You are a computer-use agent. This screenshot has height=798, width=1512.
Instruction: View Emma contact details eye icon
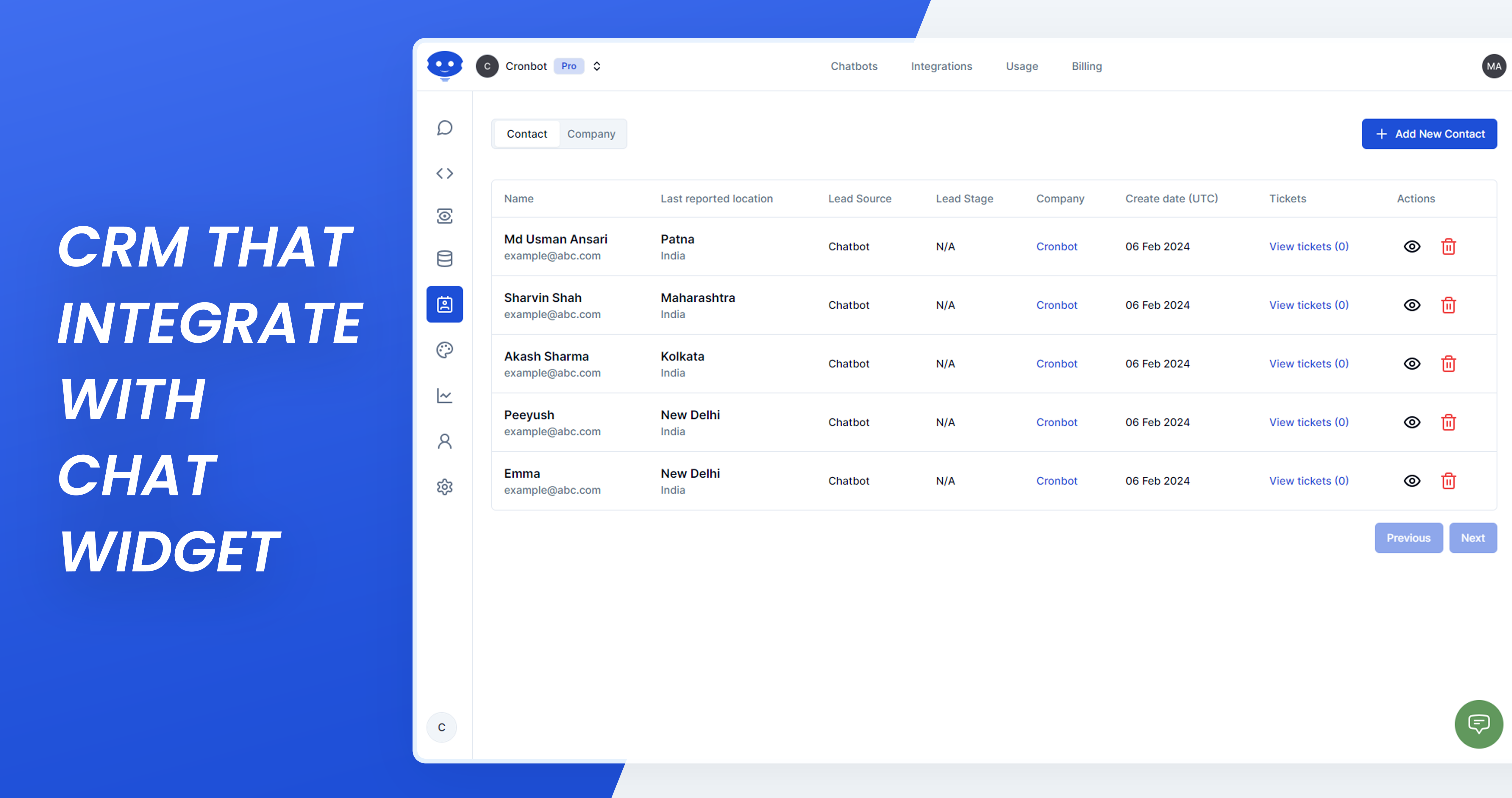(x=1412, y=481)
